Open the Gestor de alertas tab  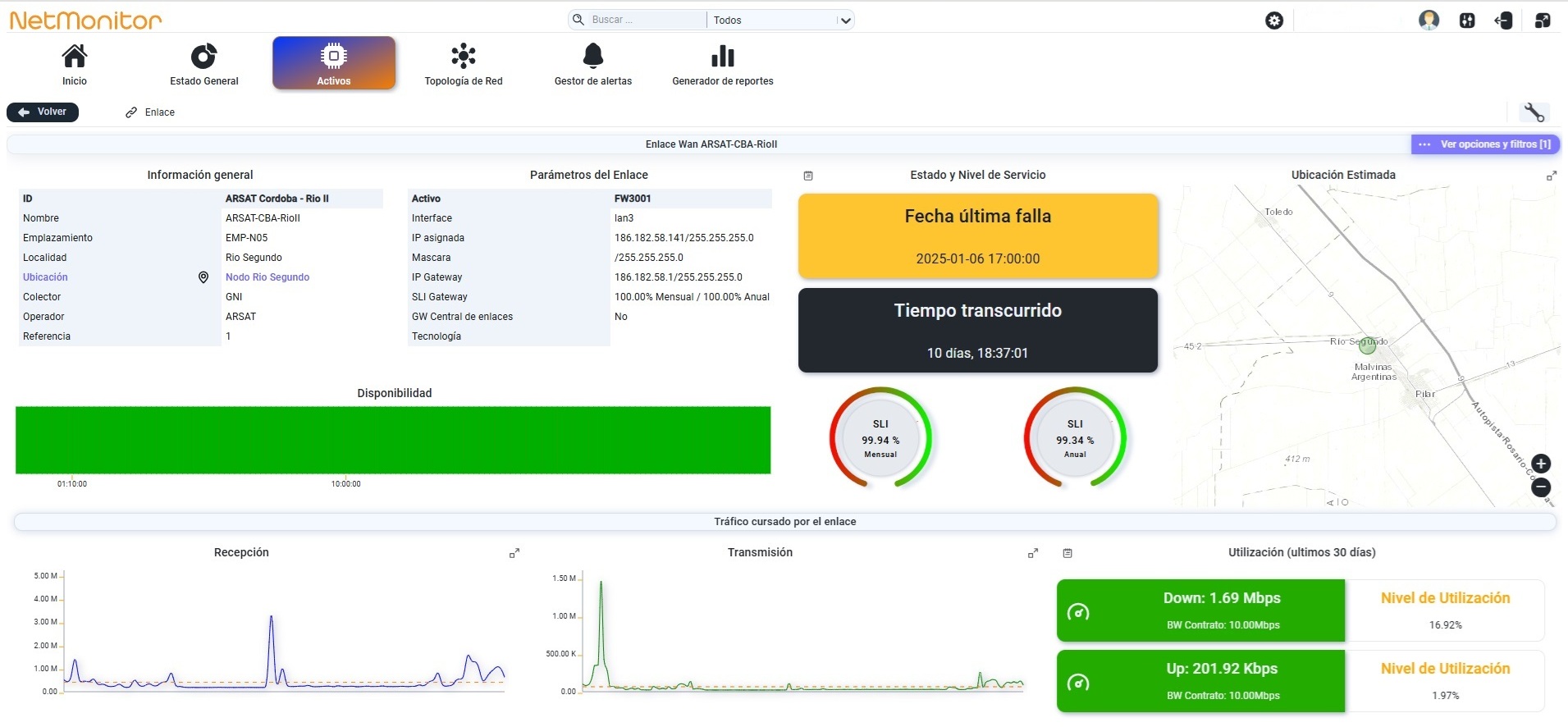click(593, 64)
